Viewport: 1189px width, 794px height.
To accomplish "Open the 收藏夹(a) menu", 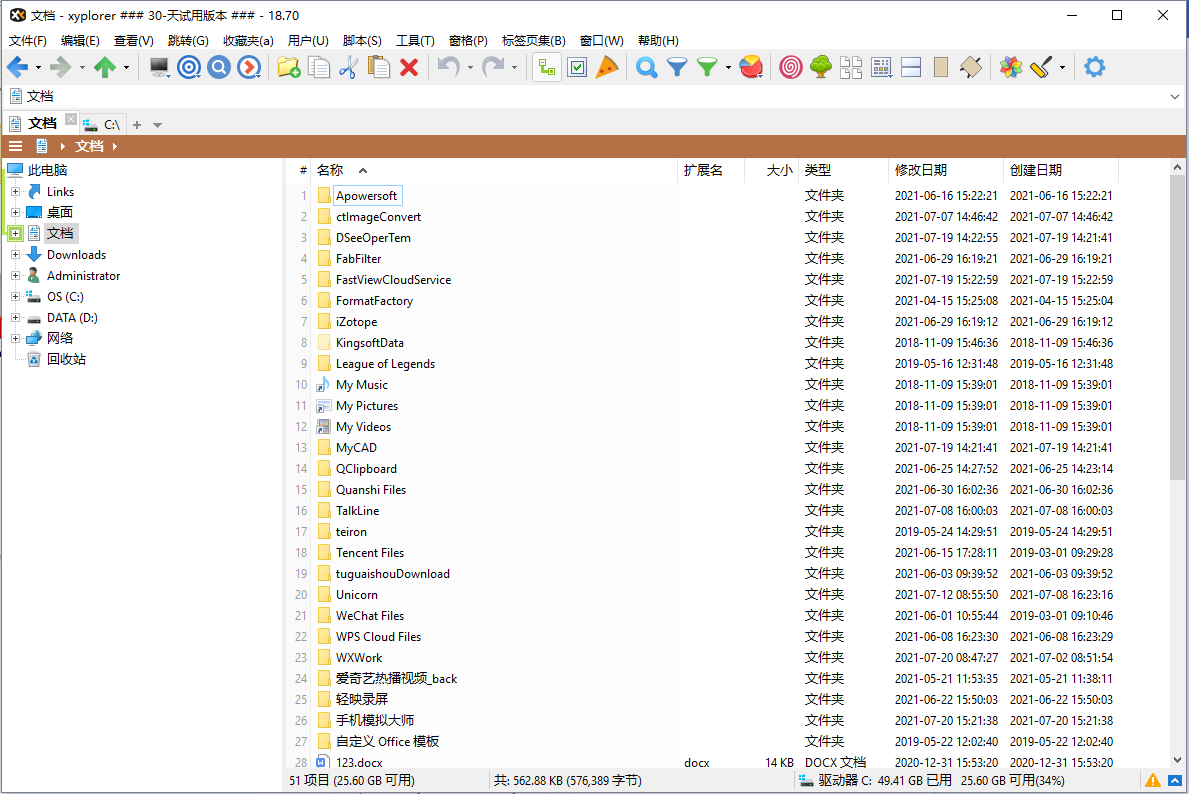I will (x=248, y=41).
